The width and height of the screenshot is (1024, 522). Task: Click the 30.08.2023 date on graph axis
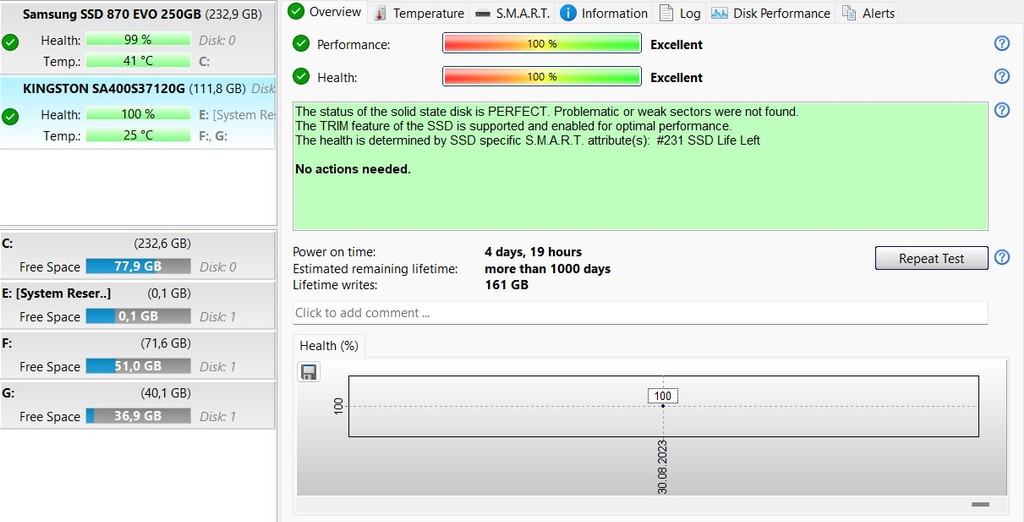coord(663,466)
